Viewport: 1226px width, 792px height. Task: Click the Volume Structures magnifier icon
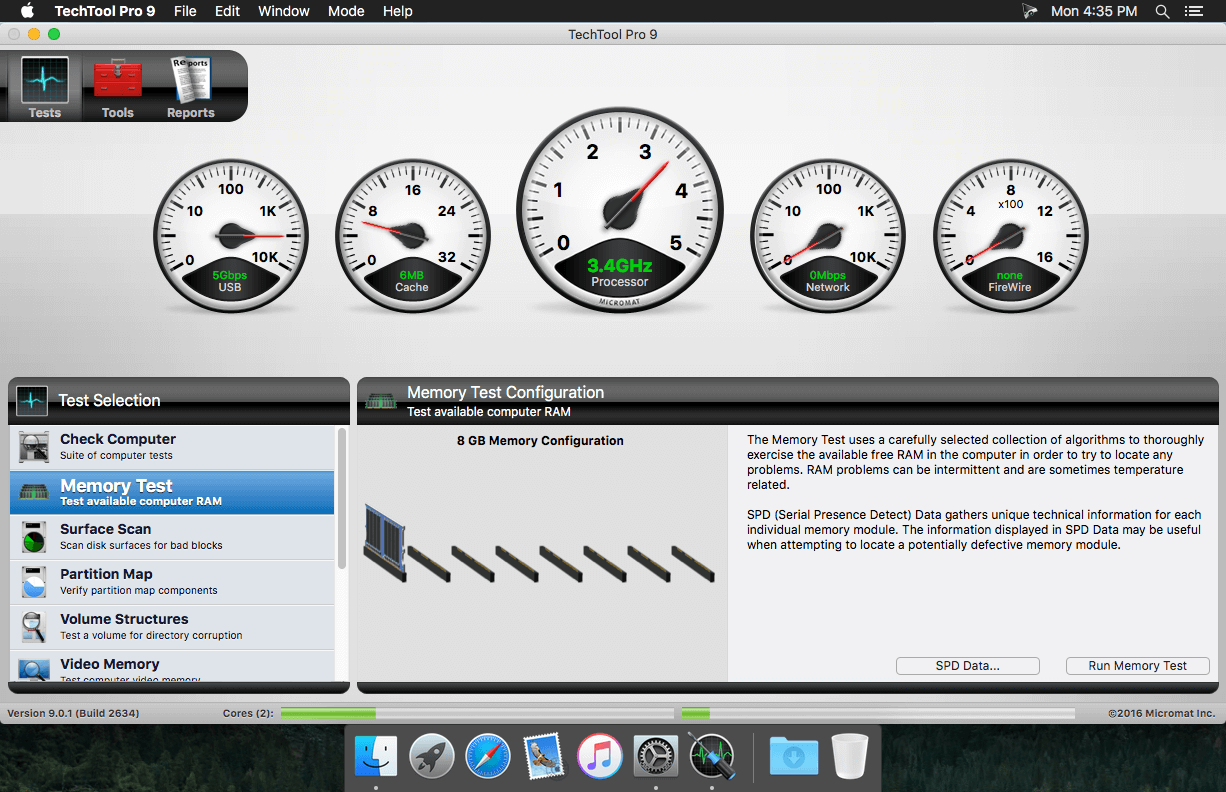tap(34, 627)
